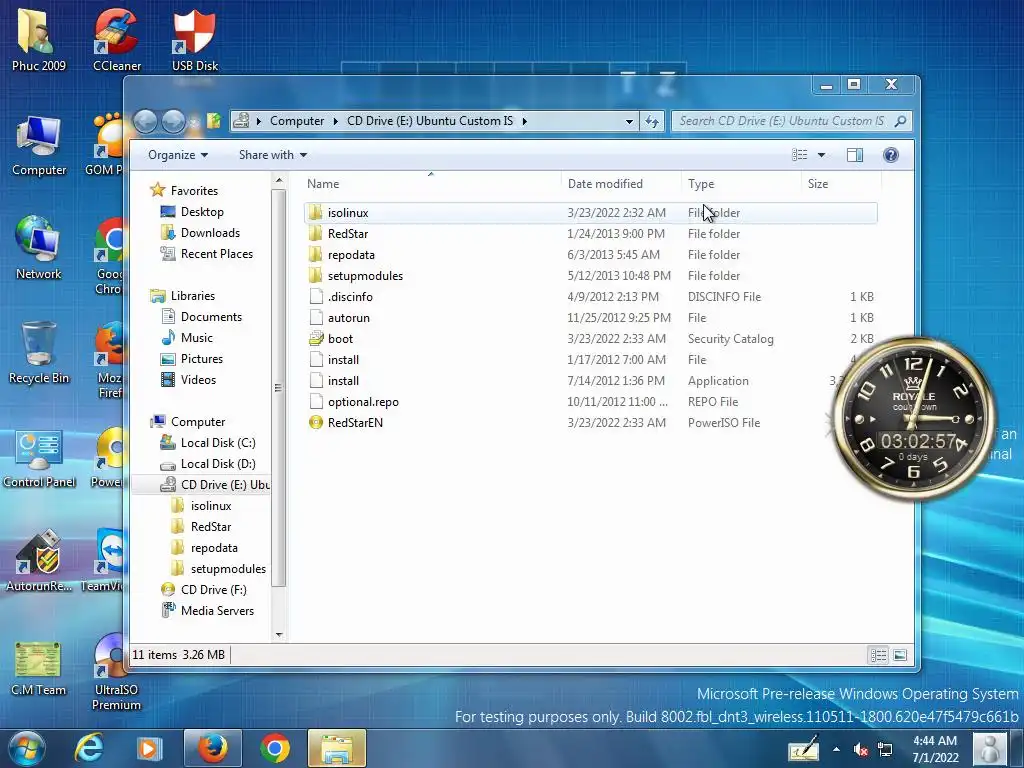Select the Recycle Bin desktop icon
1024x768 pixels.
click(39, 353)
